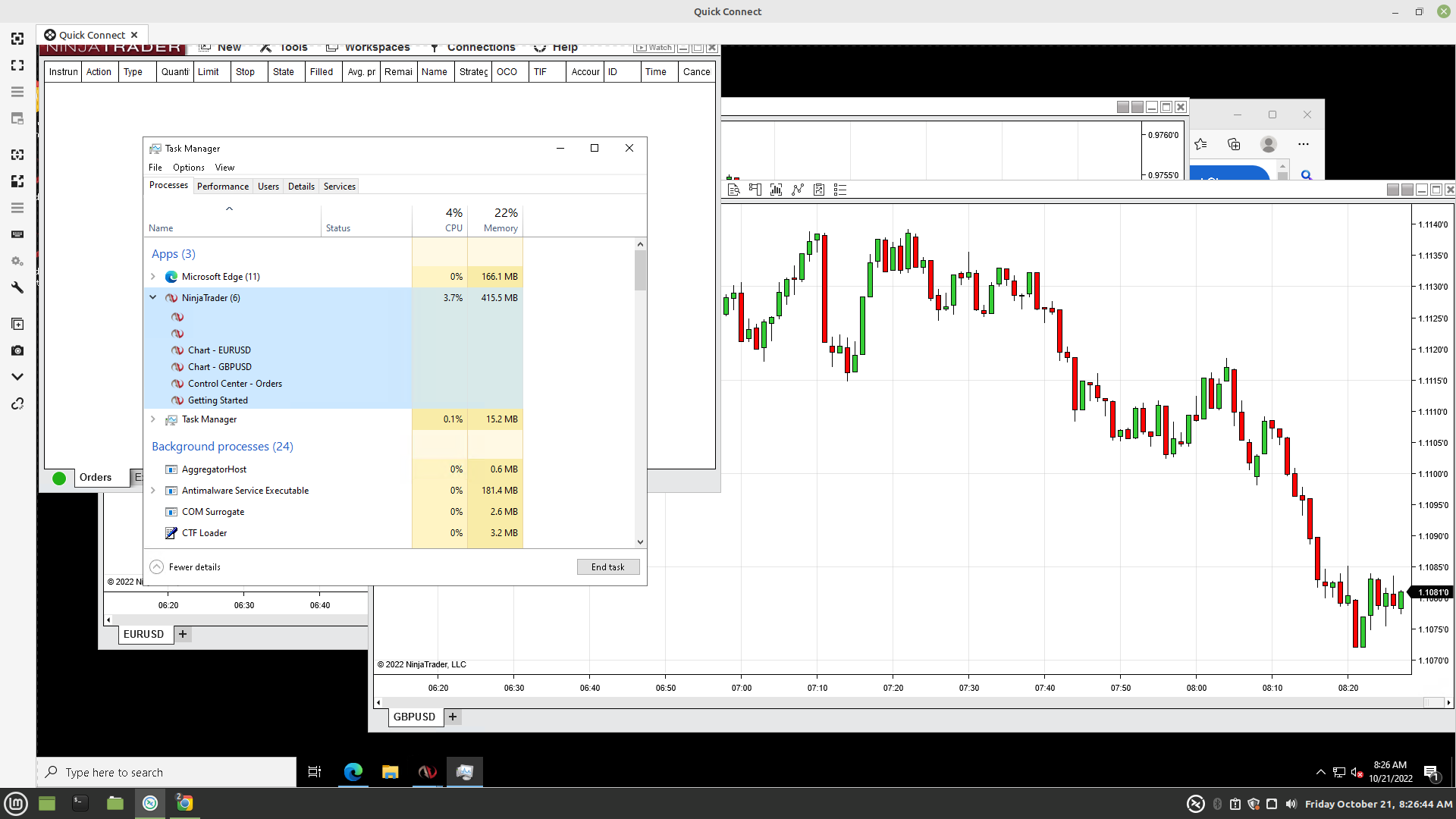Click the End task button

607,567
